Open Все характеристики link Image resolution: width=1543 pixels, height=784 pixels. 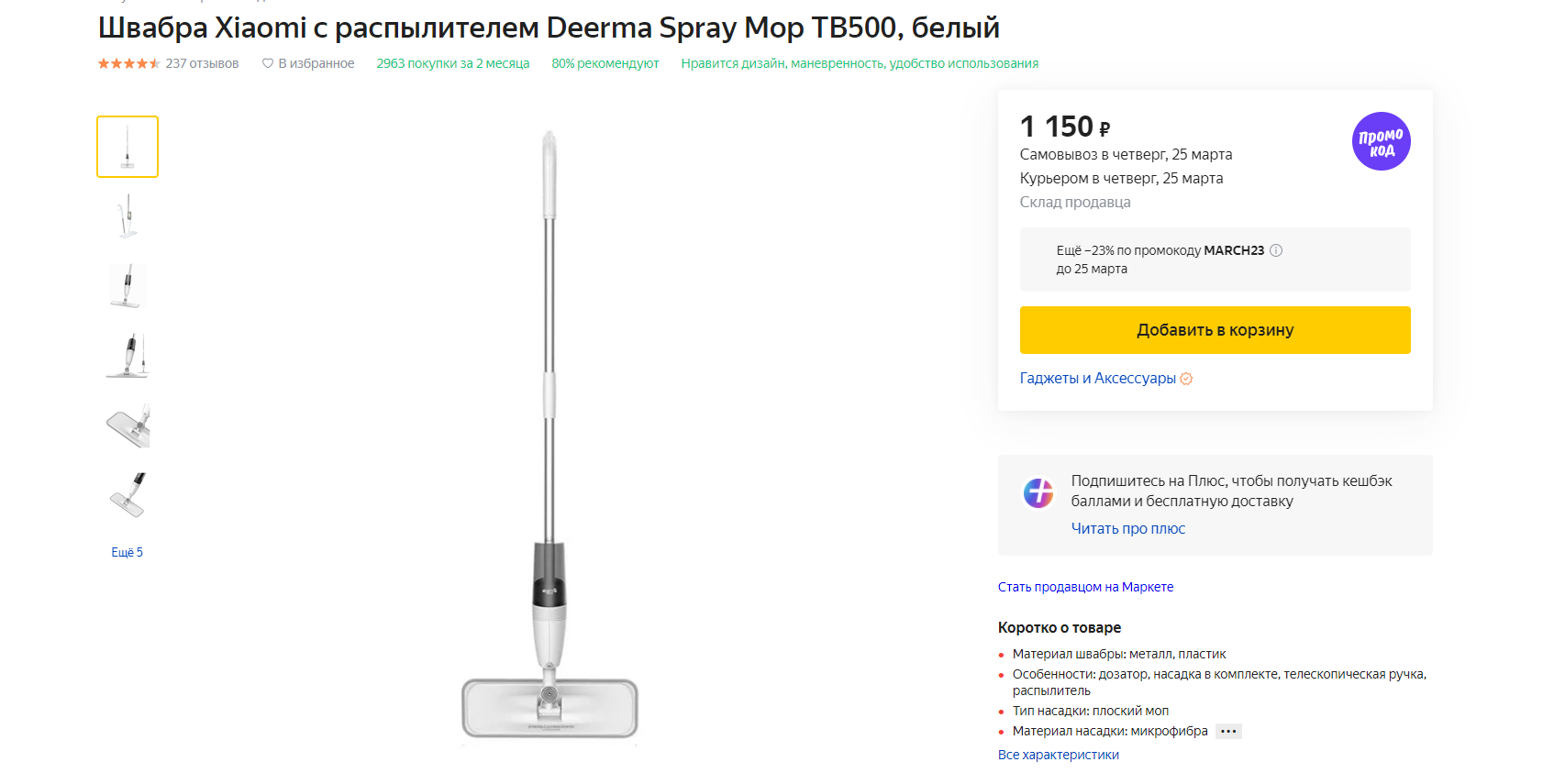[1058, 755]
